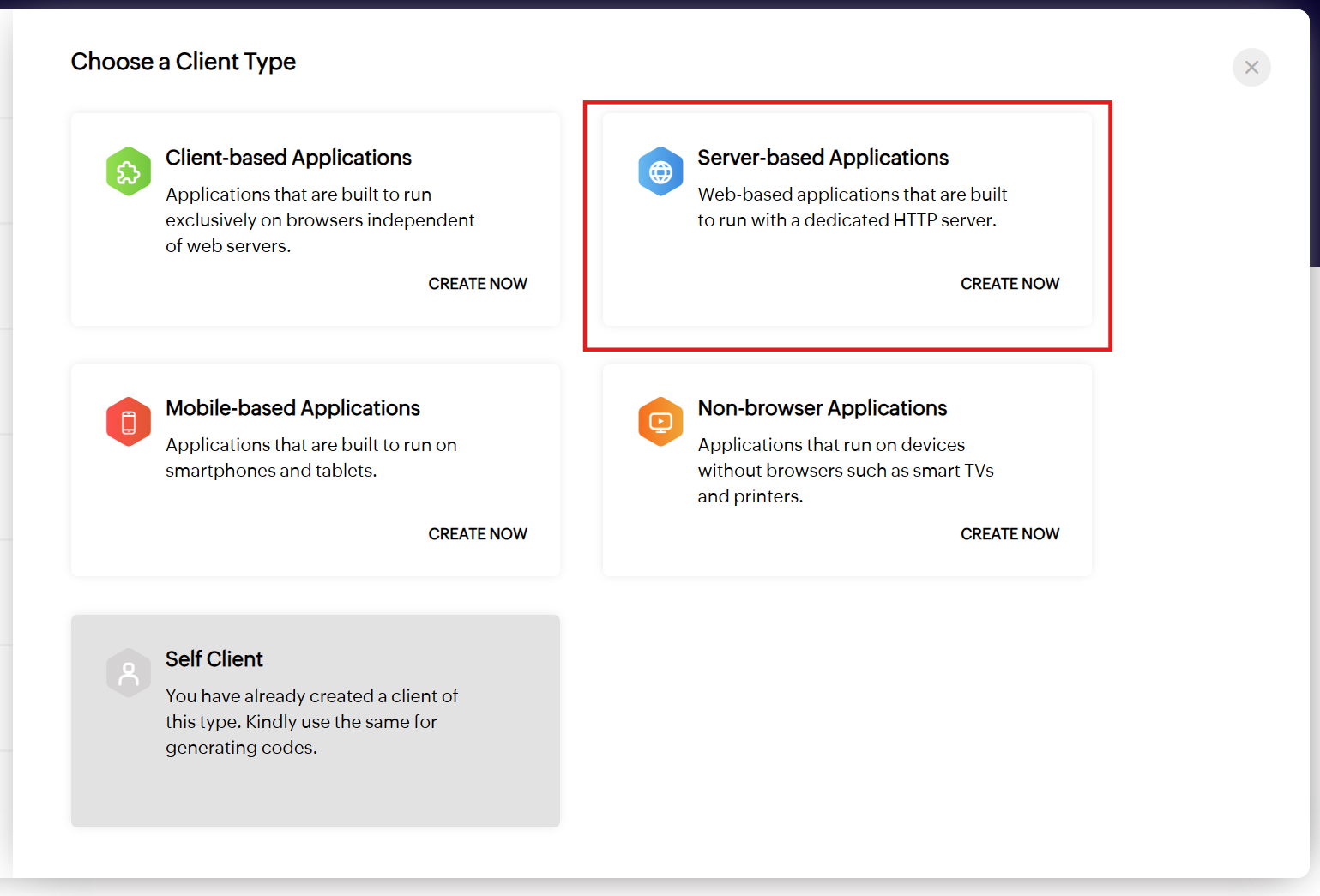Image resolution: width=1320 pixels, height=896 pixels.
Task: Click the green puzzle-piece Client-based Applications icon
Action: click(129, 171)
